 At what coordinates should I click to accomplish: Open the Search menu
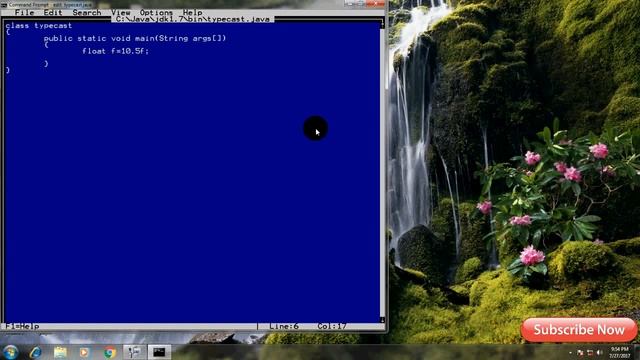point(87,13)
